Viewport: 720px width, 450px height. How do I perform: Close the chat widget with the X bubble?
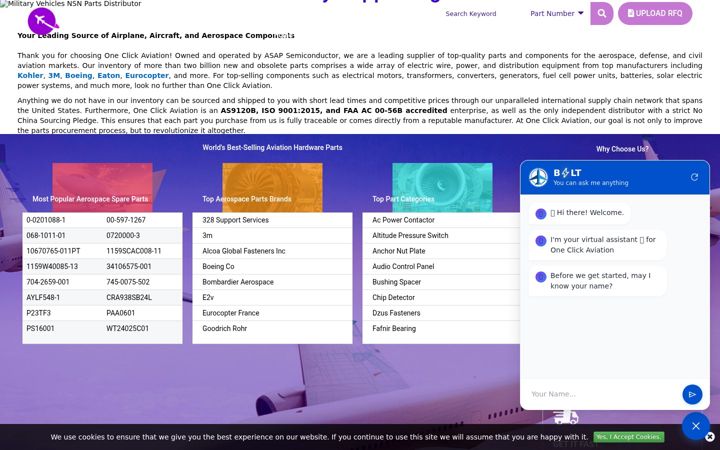coord(696,426)
